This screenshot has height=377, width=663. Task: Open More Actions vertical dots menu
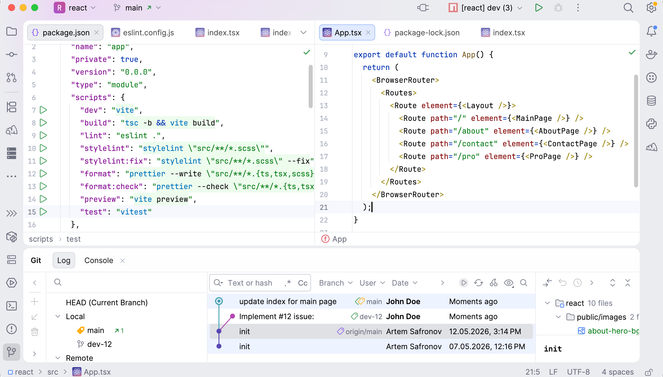click(578, 8)
